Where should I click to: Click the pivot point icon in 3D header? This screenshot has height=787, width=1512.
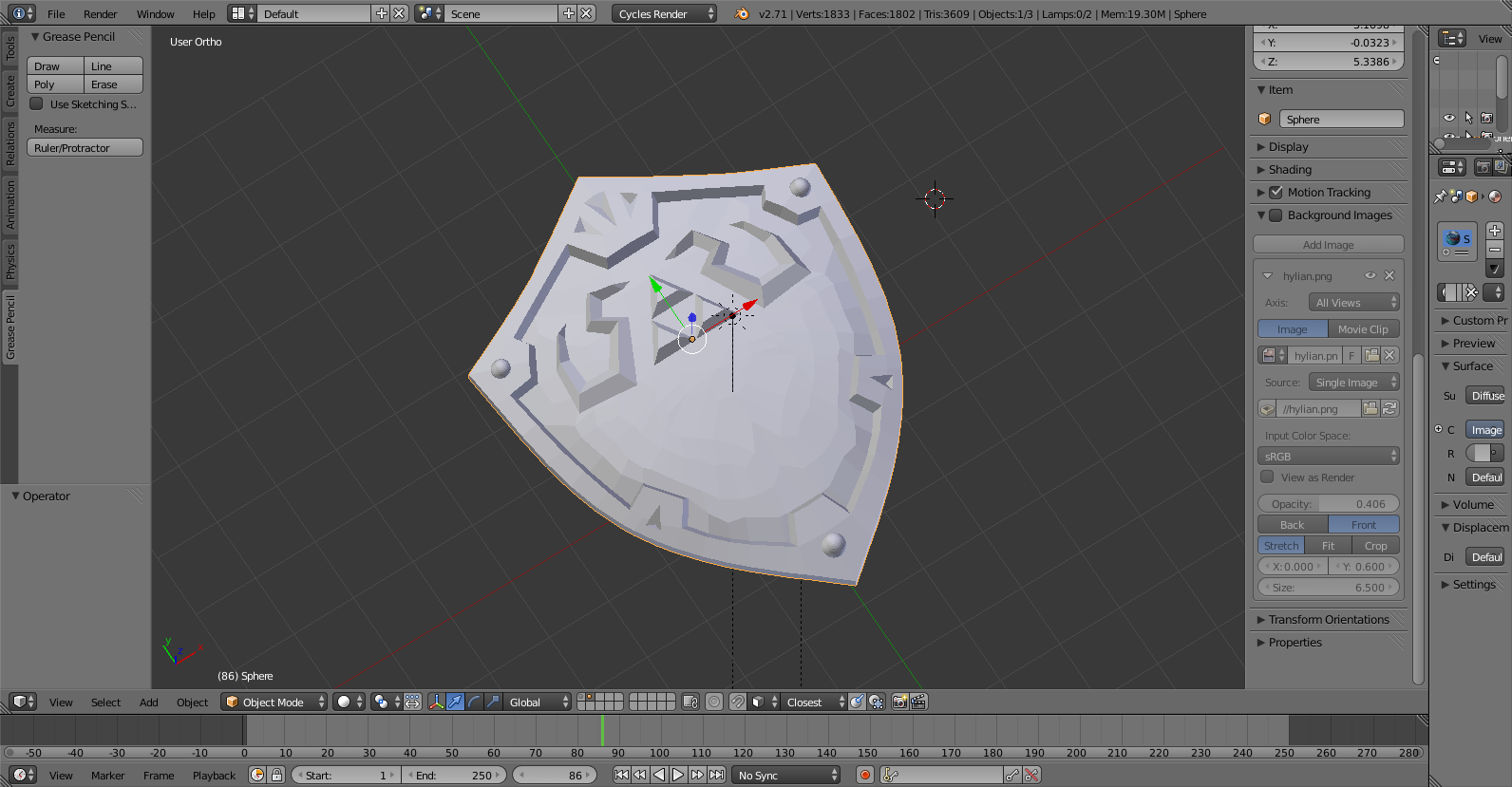pyautogui.click(x=386, y=702)
